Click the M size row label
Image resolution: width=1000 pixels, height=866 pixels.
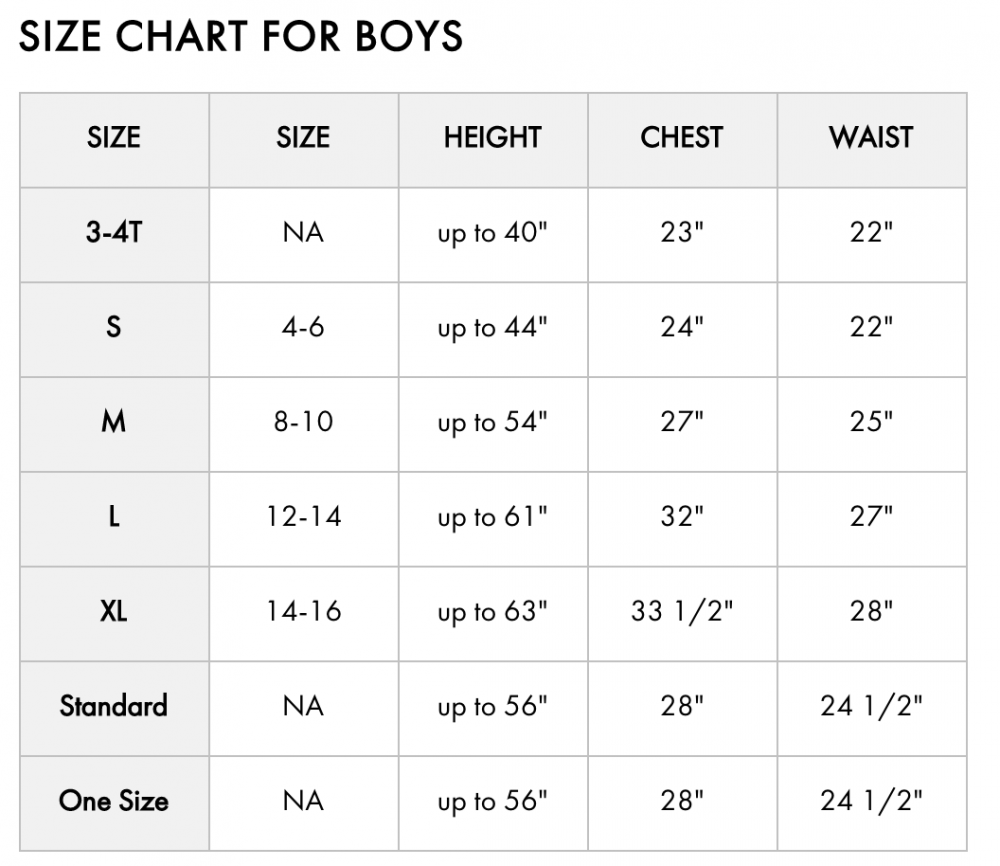coord(114,422)
